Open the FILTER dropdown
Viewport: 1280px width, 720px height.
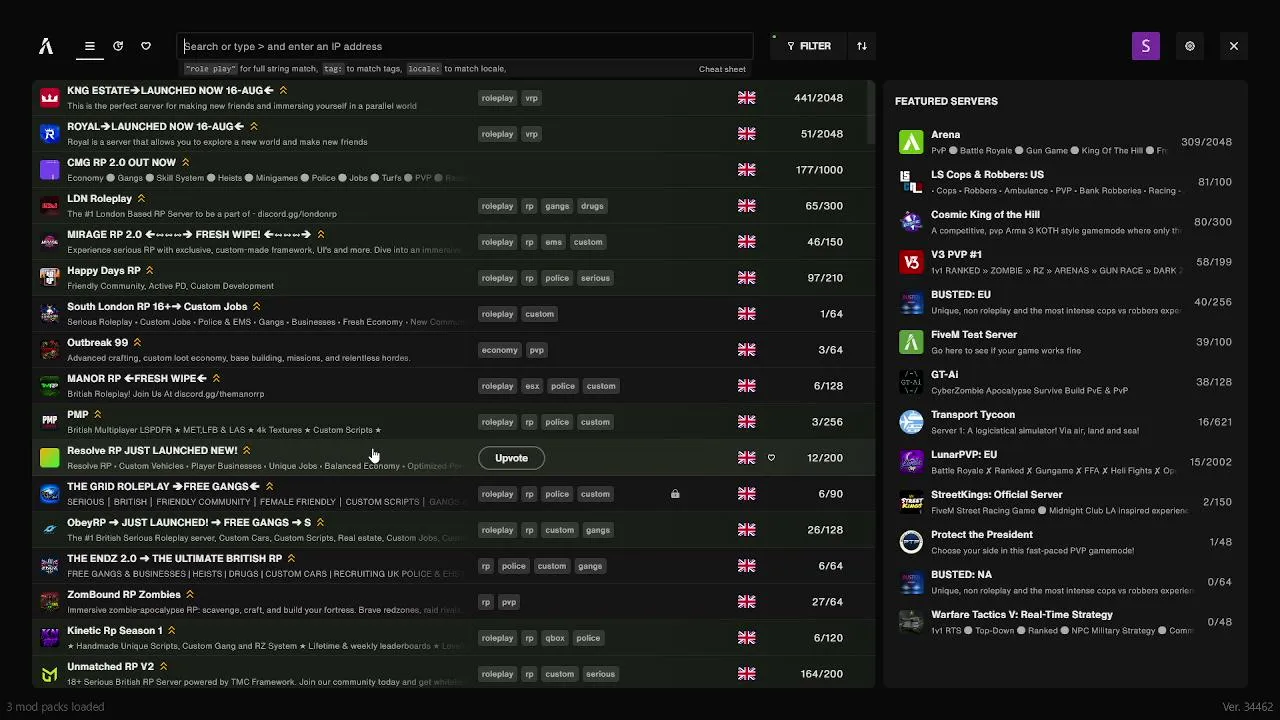pyautogui.click(x=809, y=46)
